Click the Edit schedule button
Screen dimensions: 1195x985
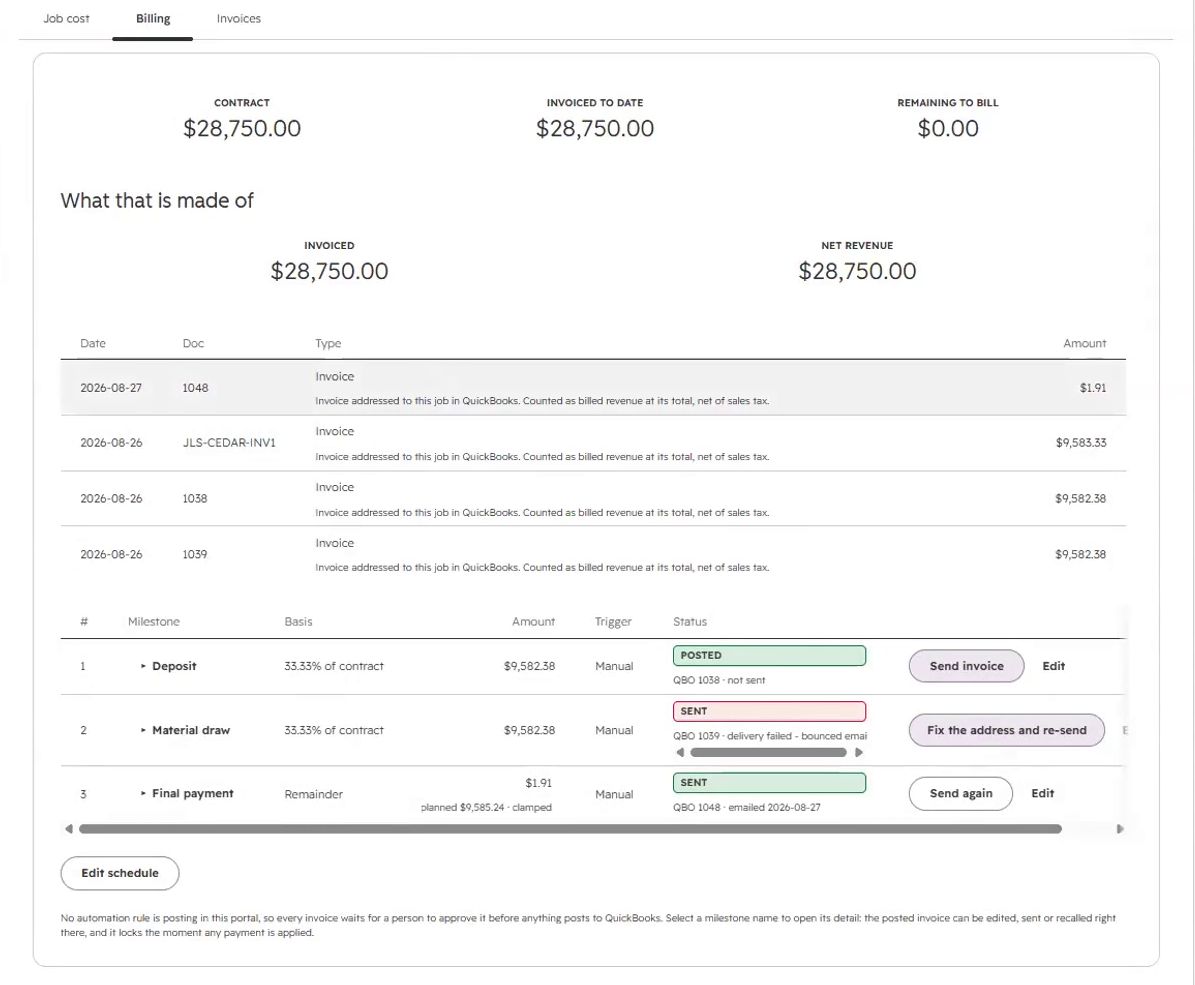[x=120, y=874]
